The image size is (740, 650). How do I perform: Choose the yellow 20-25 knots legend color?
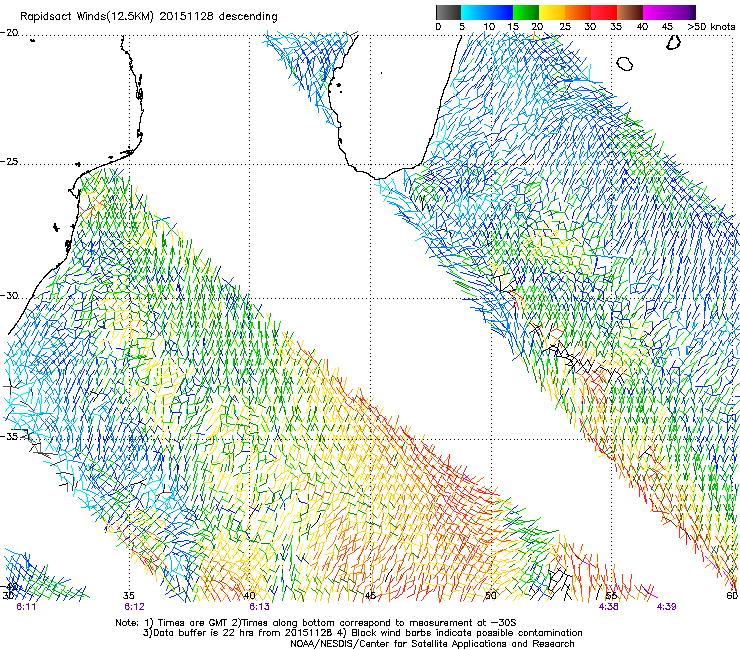click(x=552, y=12)
